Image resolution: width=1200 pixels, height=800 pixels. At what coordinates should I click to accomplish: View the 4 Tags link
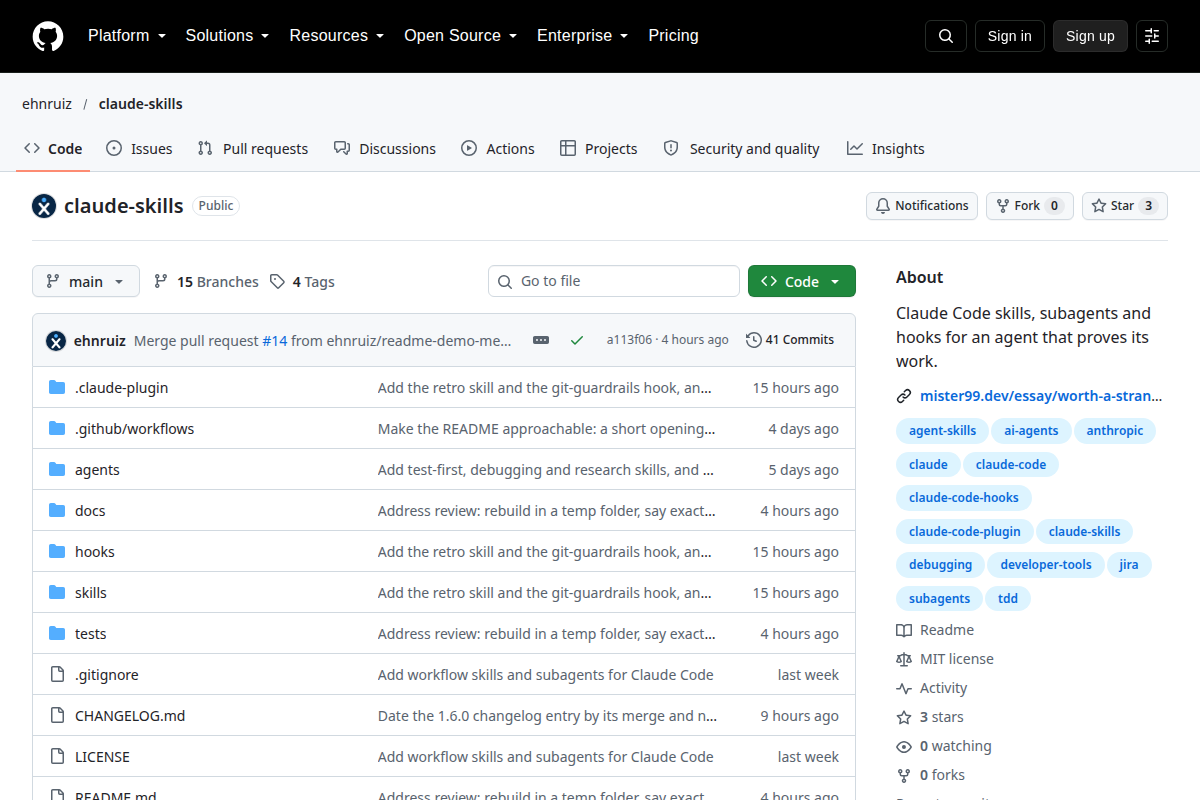point(302,282)
